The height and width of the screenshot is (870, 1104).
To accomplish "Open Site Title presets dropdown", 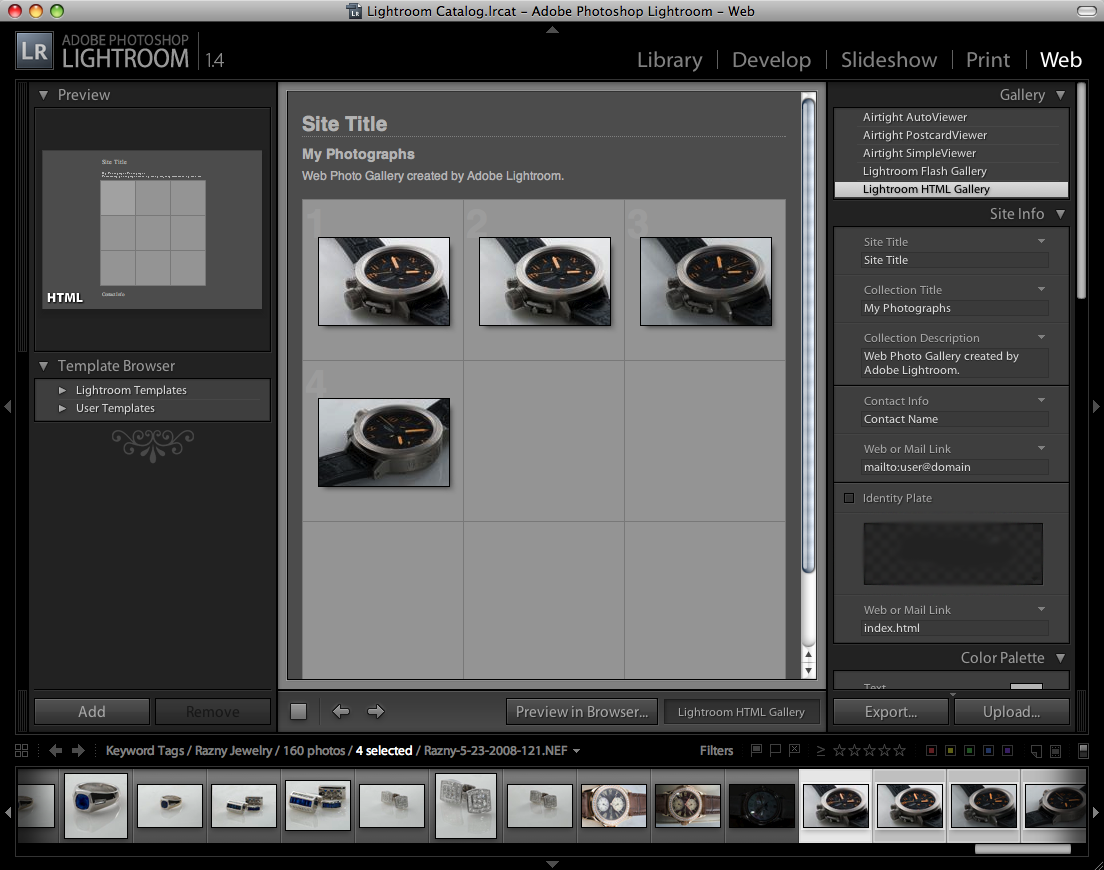I will tap(1041, 241).
